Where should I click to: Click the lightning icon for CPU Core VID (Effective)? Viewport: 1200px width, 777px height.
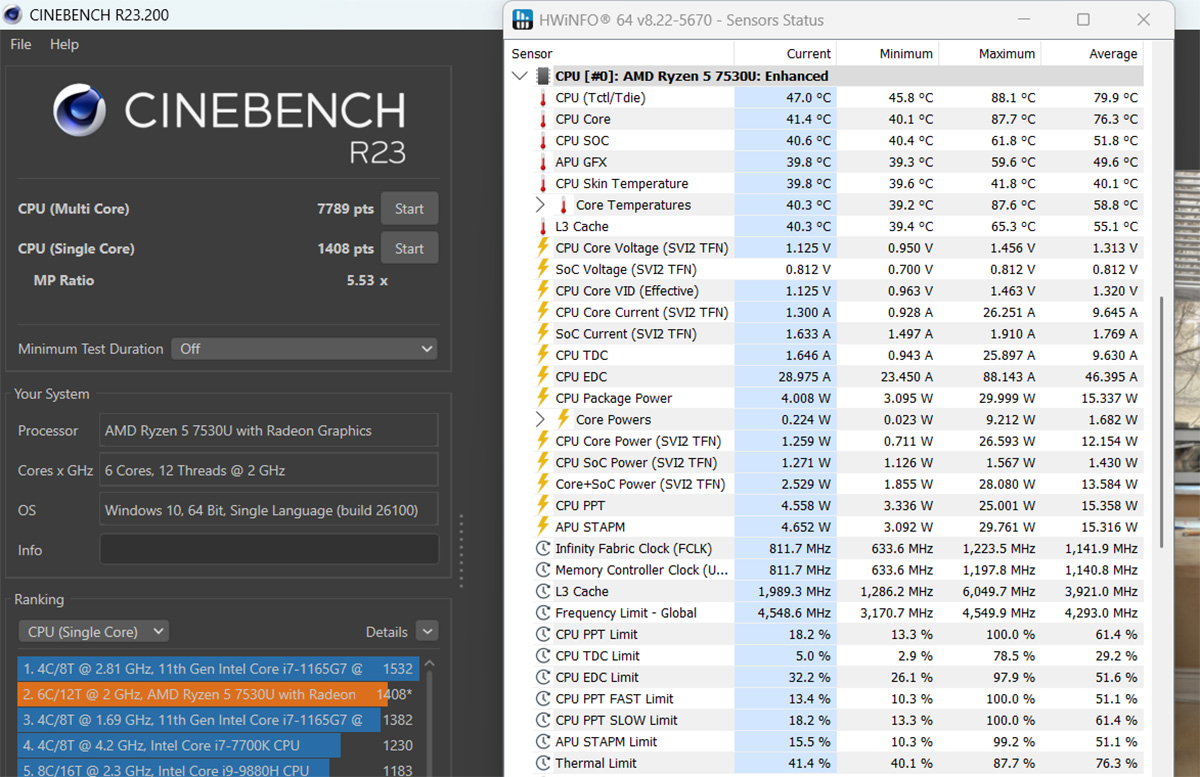[543, 291]
